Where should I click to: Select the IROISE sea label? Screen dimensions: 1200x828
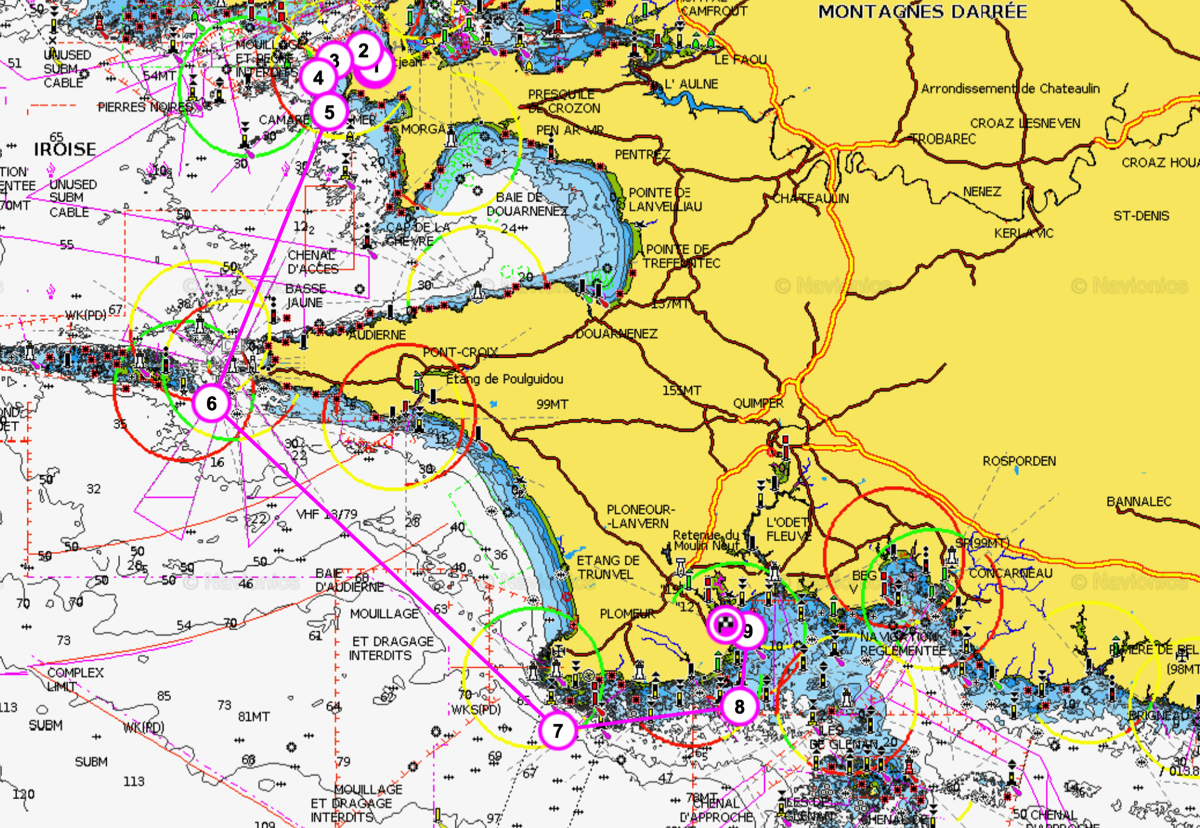coord(65,149)
